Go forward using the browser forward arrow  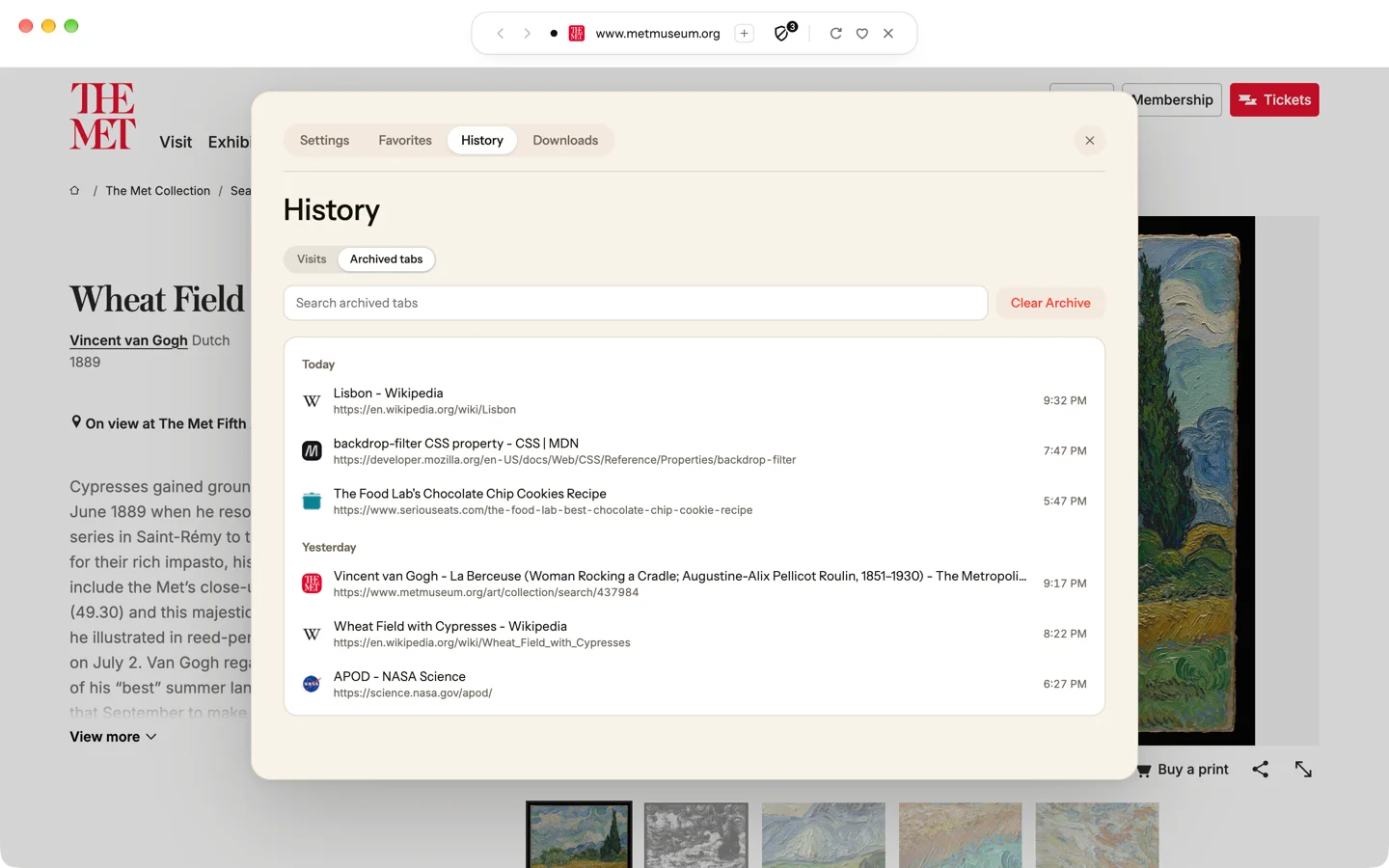pyautogui.click(x=528, y=34)
